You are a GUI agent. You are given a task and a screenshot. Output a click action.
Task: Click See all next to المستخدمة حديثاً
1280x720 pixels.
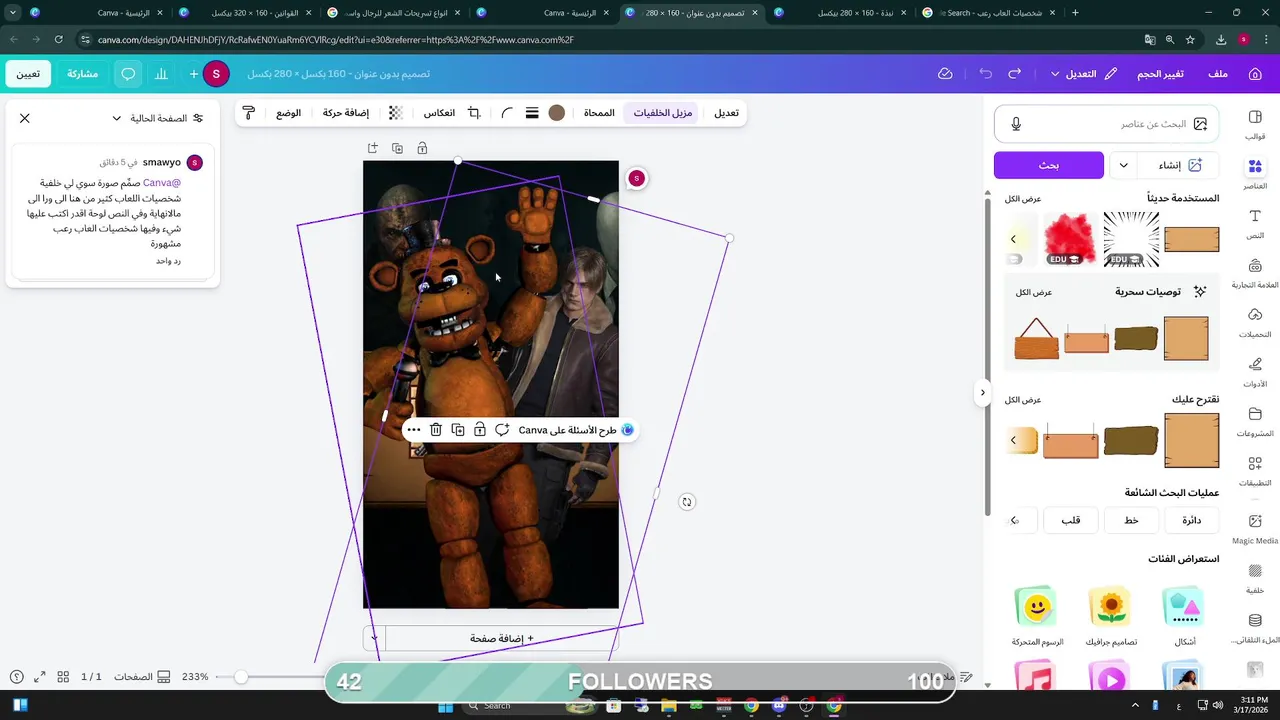[1023, 199]
